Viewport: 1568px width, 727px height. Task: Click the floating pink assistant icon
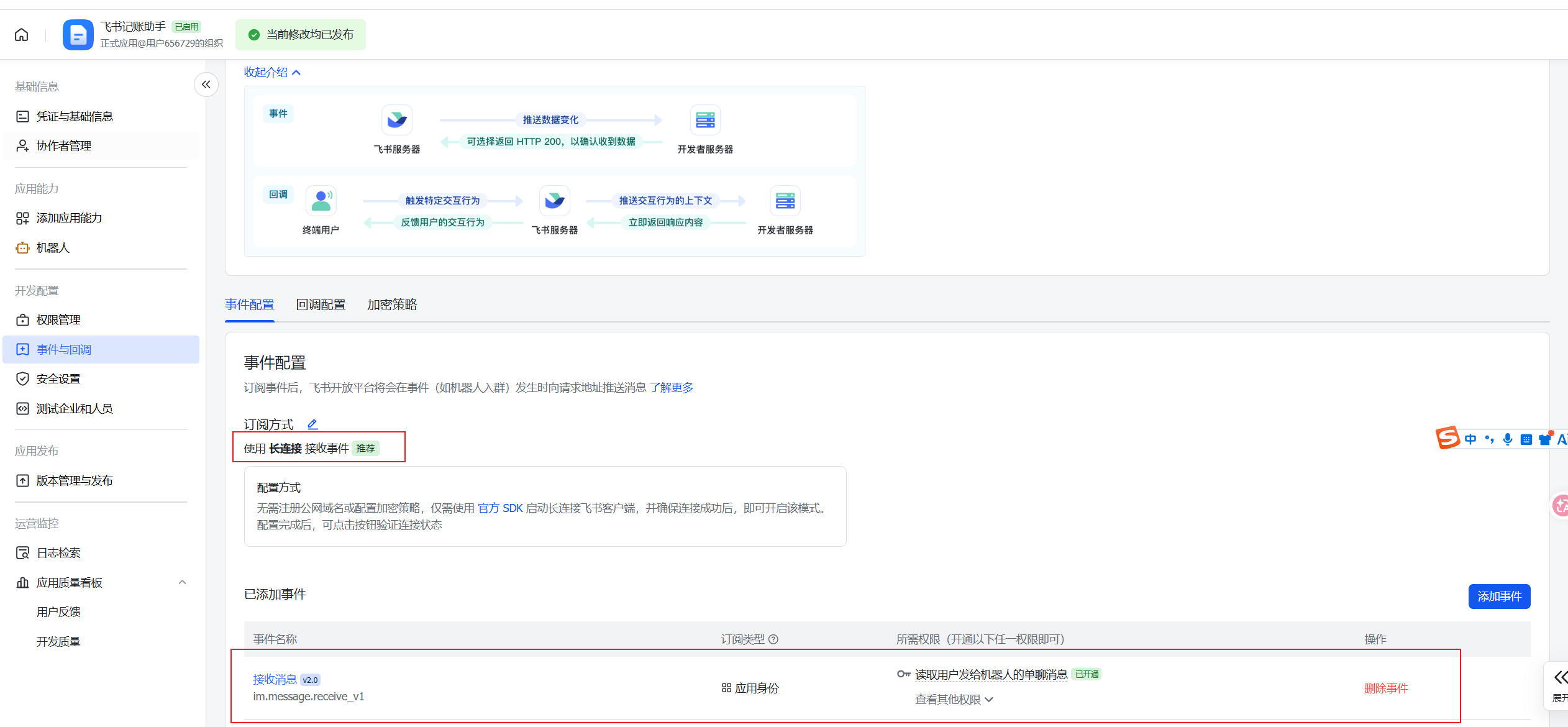pyautogui.click(x=1560, y=505)
